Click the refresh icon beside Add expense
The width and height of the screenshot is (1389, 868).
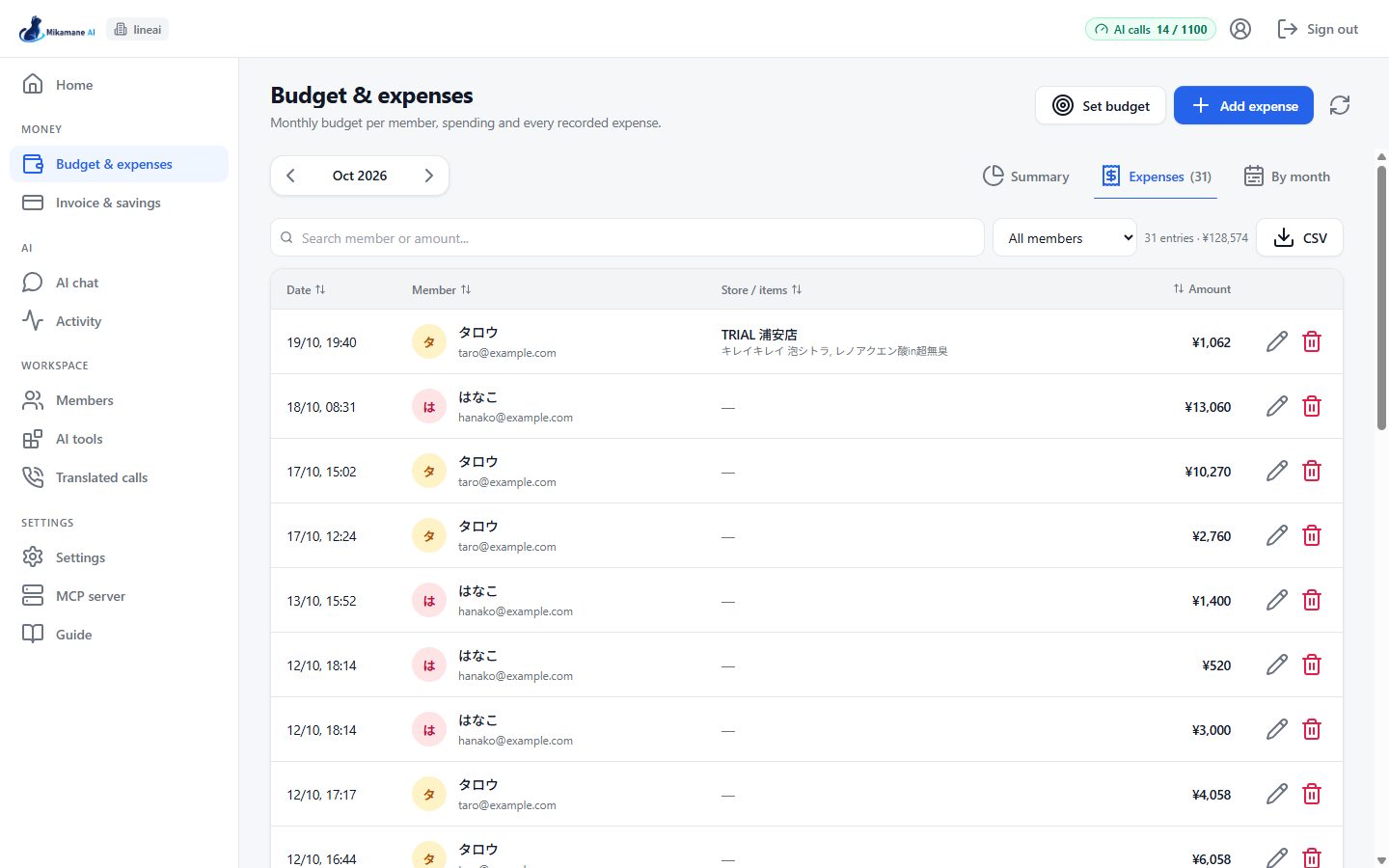(1340, 105)
